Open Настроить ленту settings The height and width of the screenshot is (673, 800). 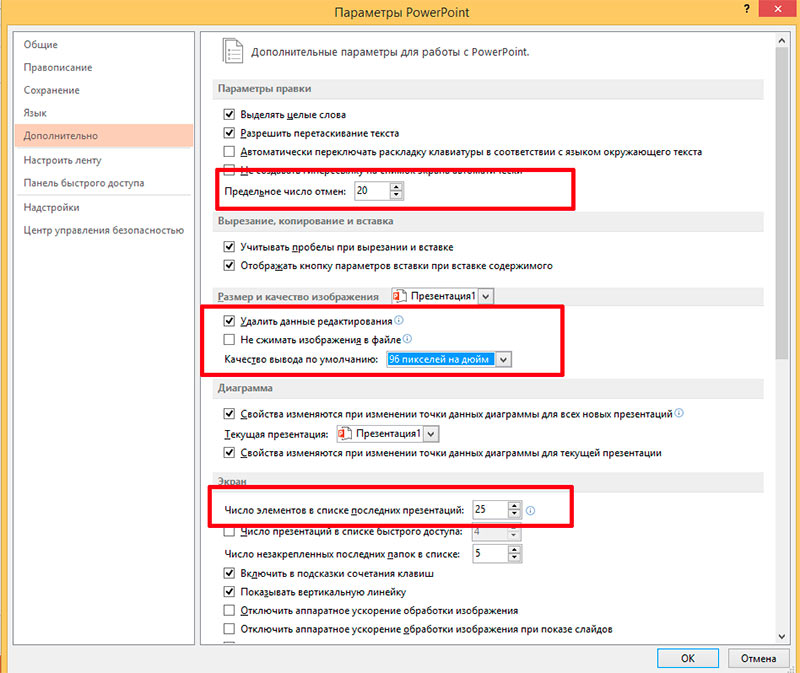click(62, 160)
